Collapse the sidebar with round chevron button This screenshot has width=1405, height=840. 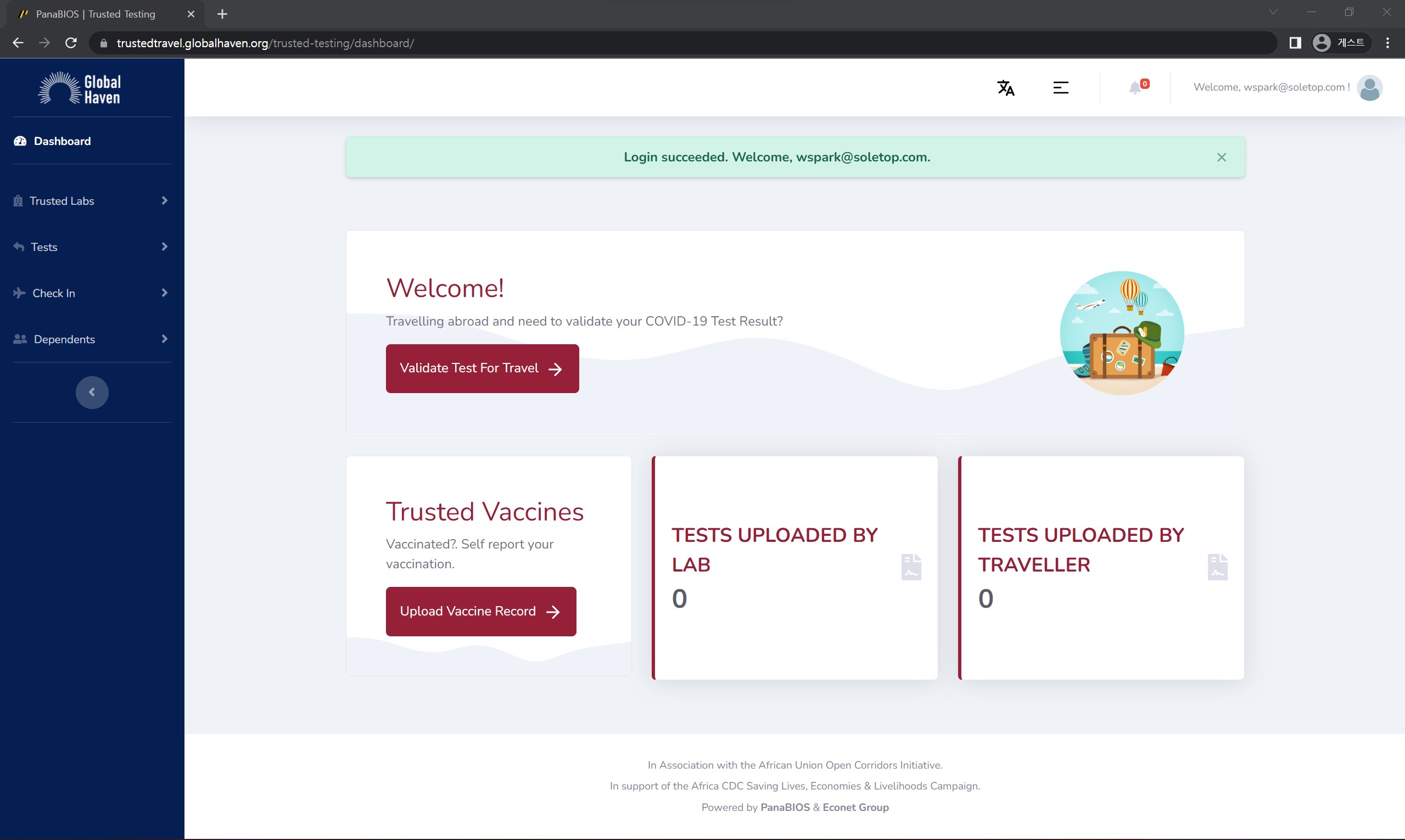[92, 392]
